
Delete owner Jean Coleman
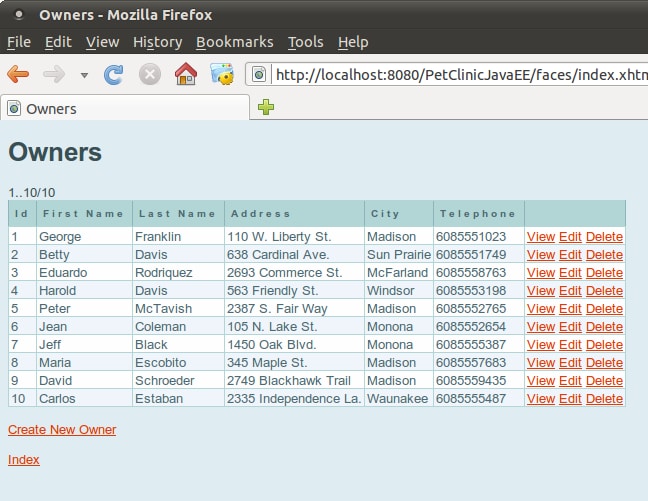[x=604, y=327]
